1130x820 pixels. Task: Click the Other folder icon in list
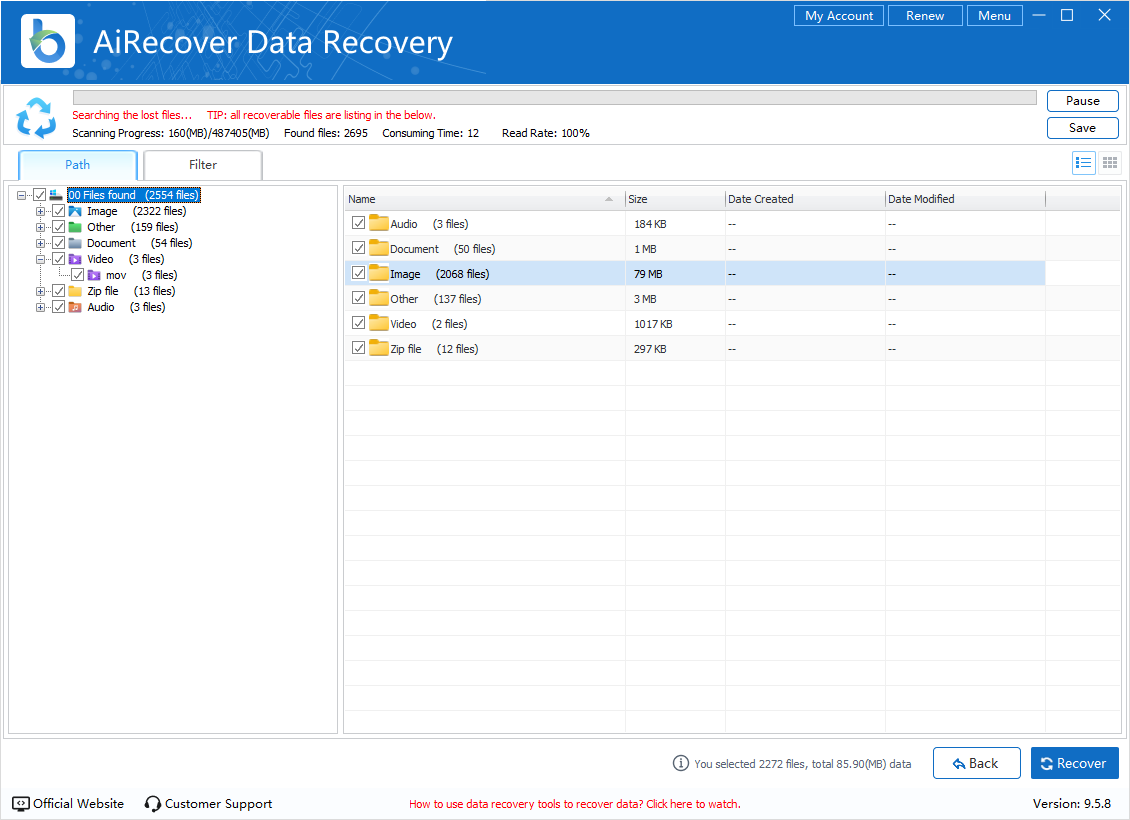378,298
